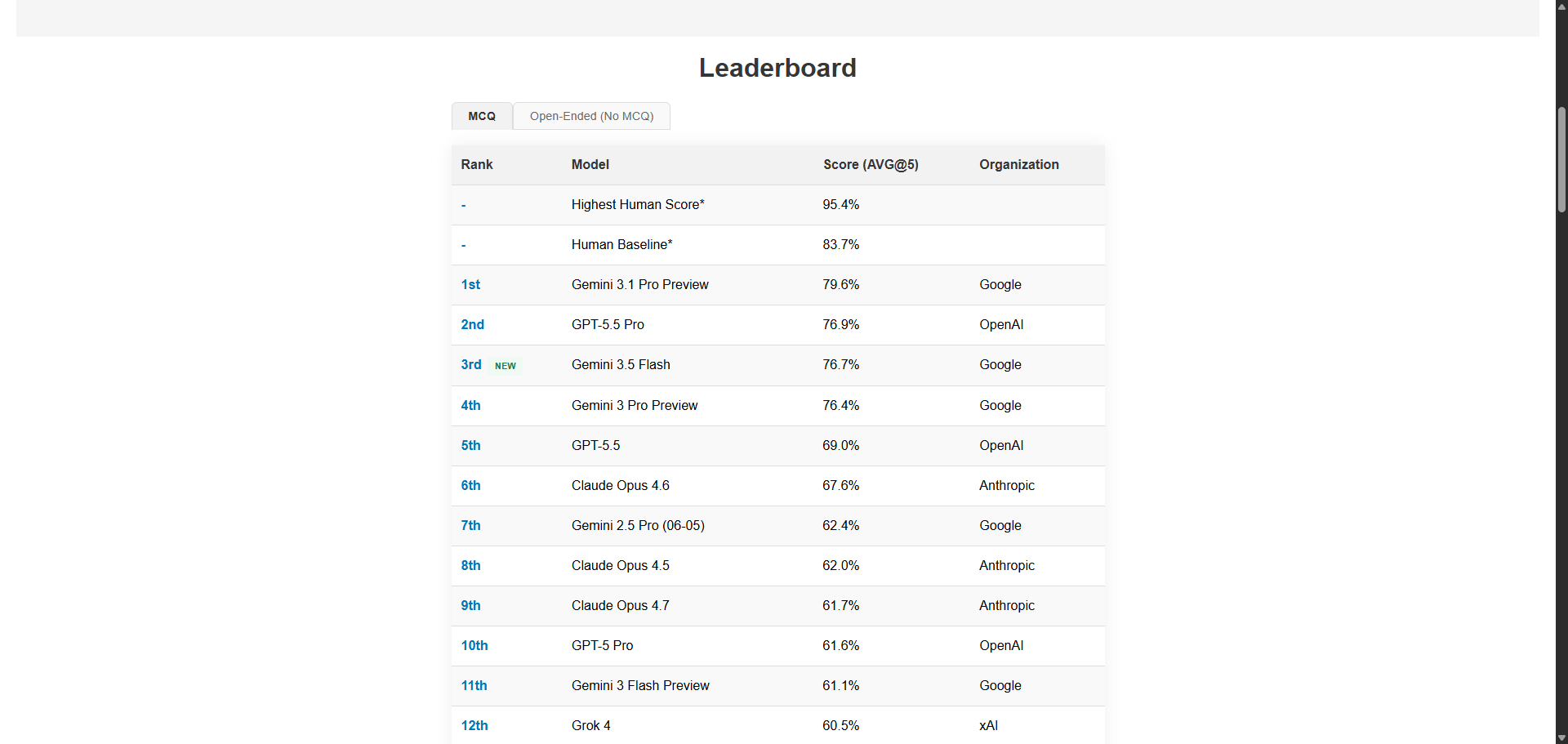Click the scrollbar down arrow
1568x744 pixels.
pos(1561,737)
